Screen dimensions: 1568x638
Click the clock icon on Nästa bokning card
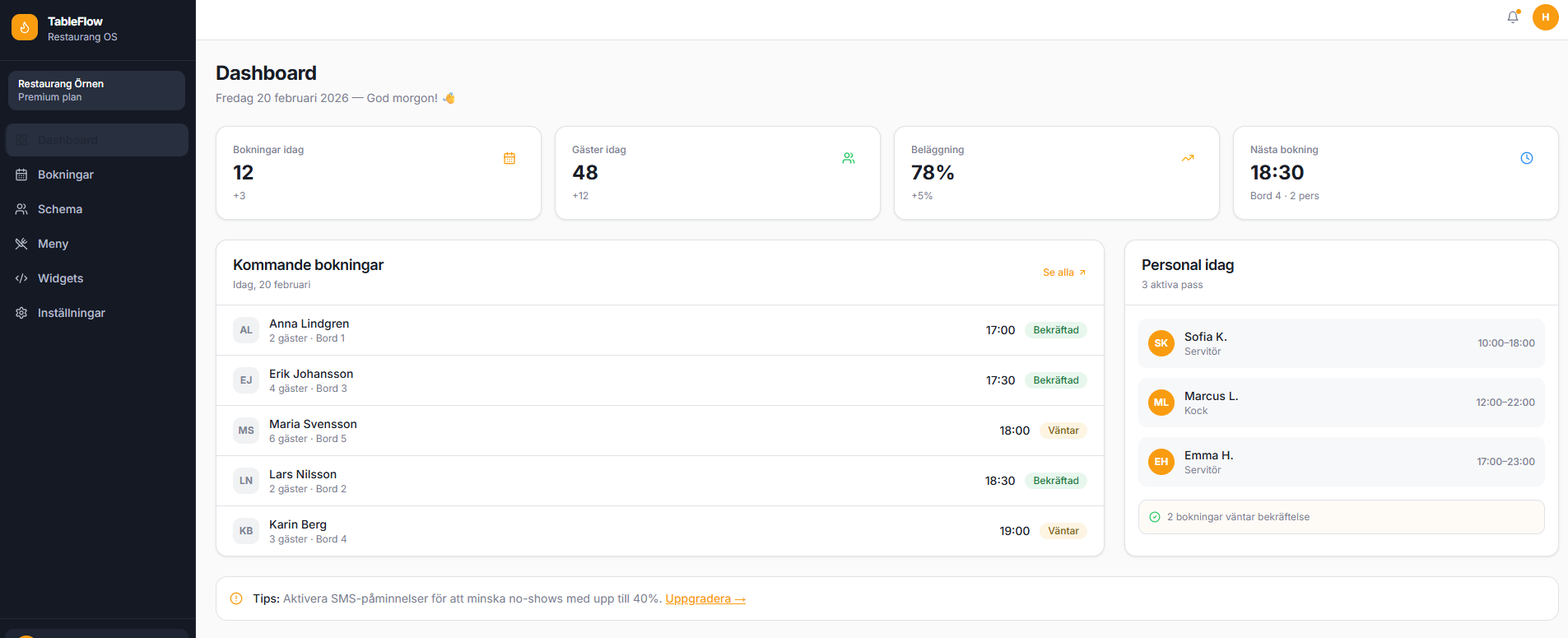(x=1527, y=158)
